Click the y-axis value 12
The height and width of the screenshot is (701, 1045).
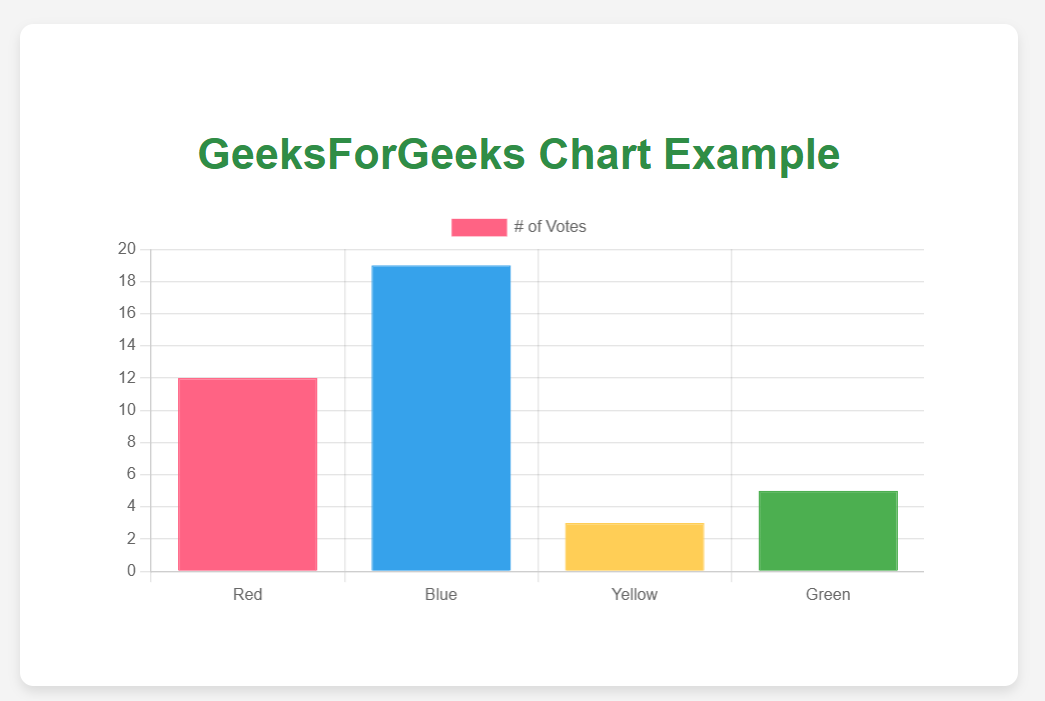(127, 378)
